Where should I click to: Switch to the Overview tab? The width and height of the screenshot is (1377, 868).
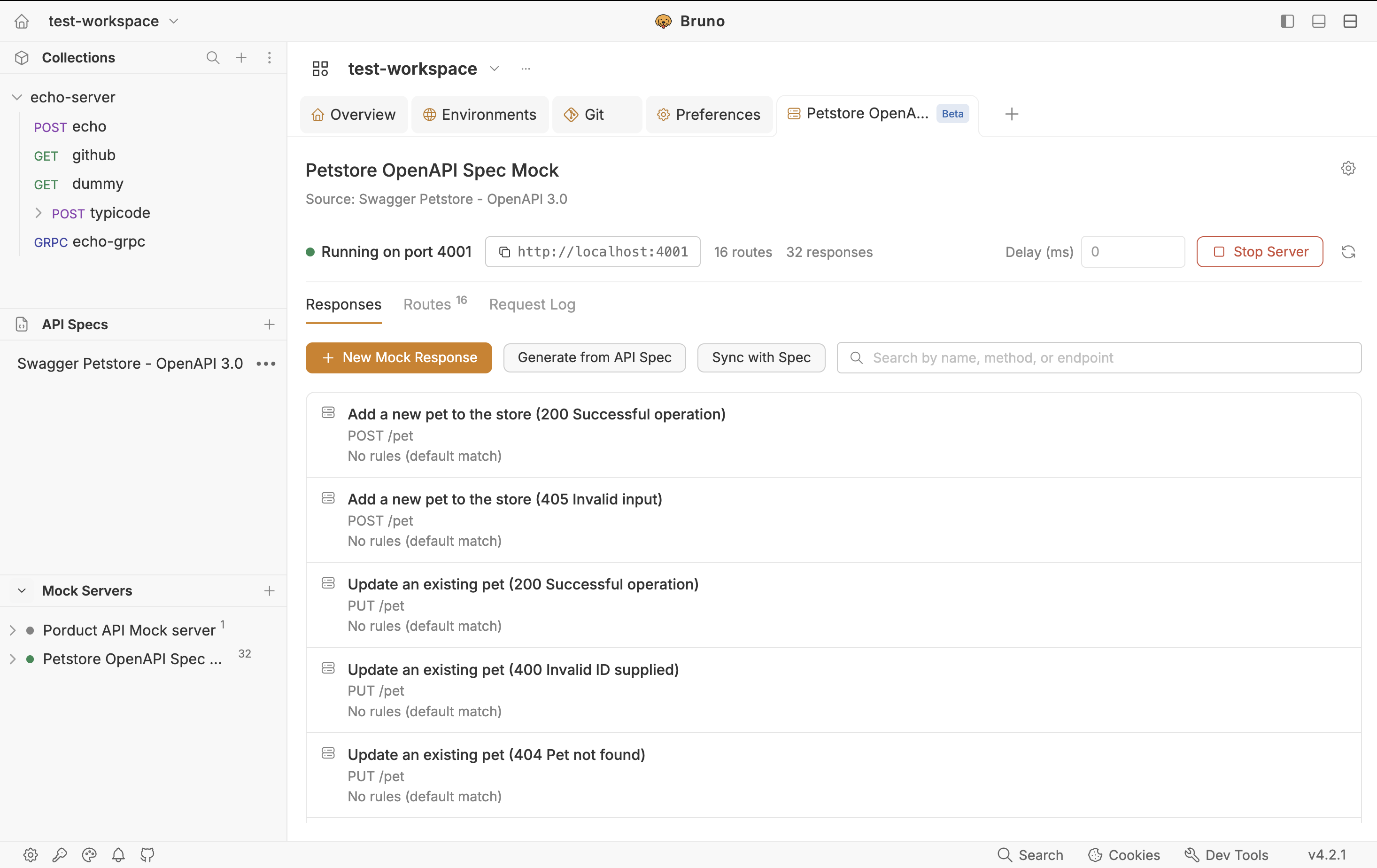coord(353,114)
